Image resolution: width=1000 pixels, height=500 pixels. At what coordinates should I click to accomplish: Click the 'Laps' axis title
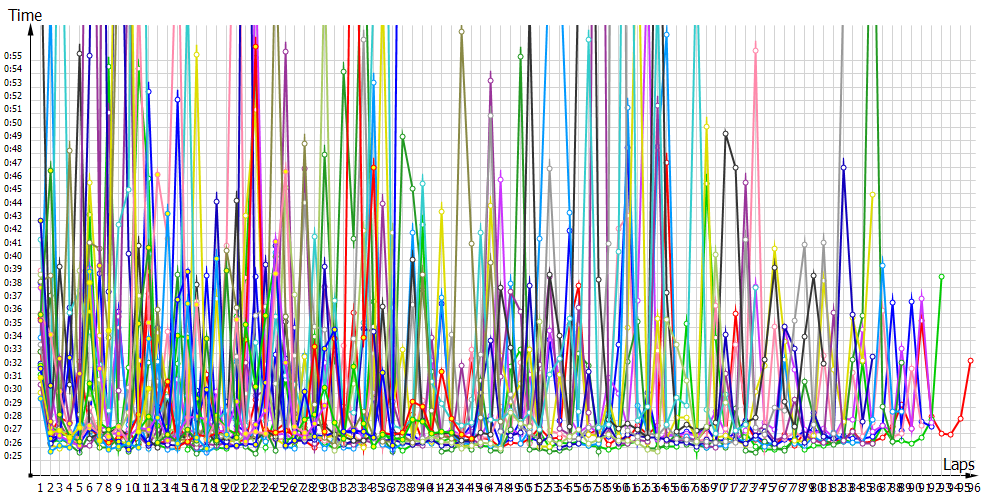click(x=959, y=465)
